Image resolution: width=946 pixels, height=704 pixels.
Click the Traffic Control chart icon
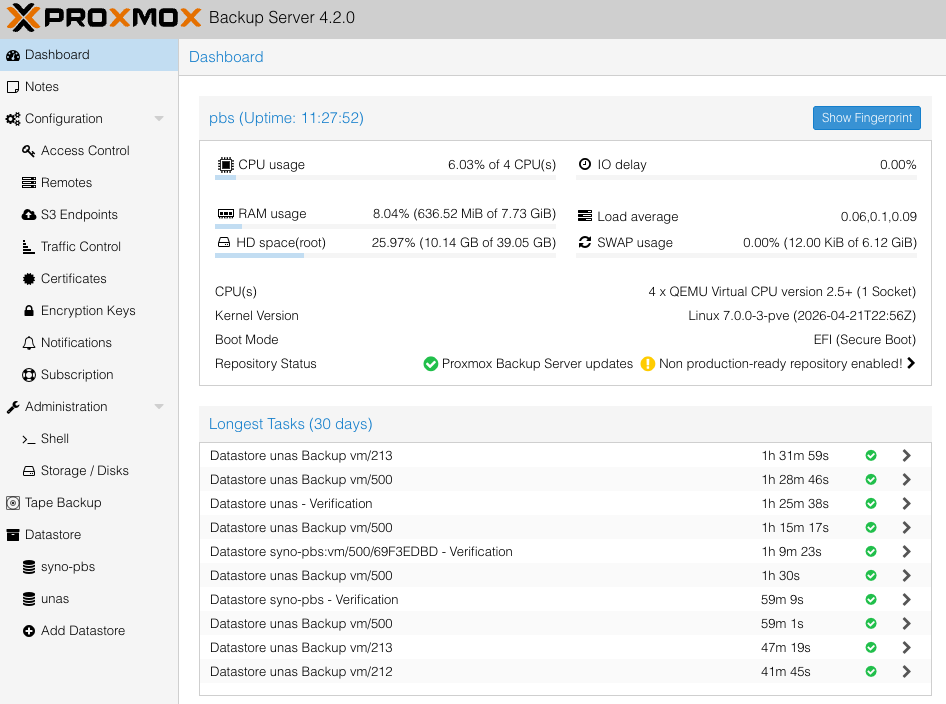[x=28, y=247]
